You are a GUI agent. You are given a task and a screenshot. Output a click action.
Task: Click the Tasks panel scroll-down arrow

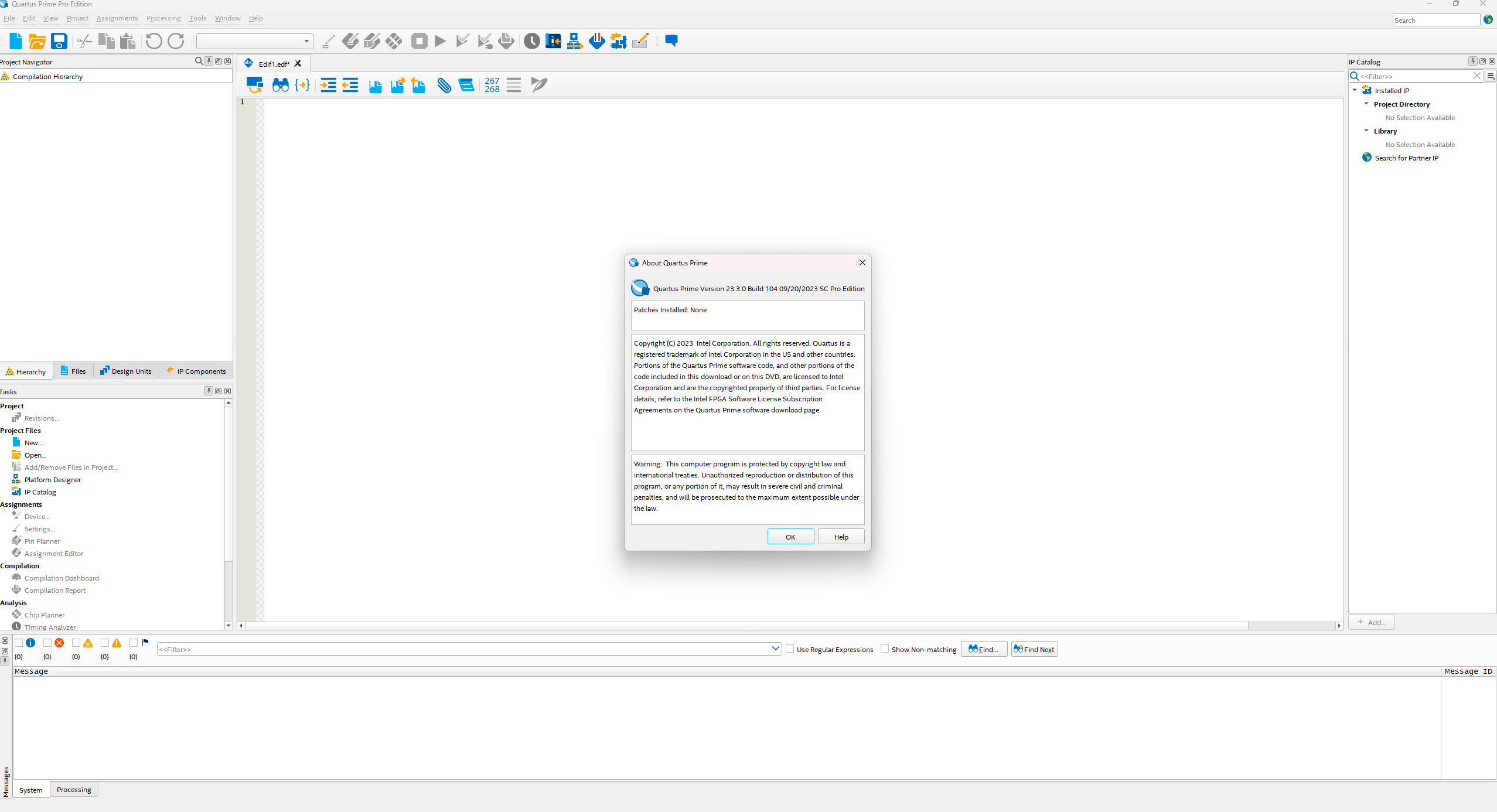coord(229,626)
